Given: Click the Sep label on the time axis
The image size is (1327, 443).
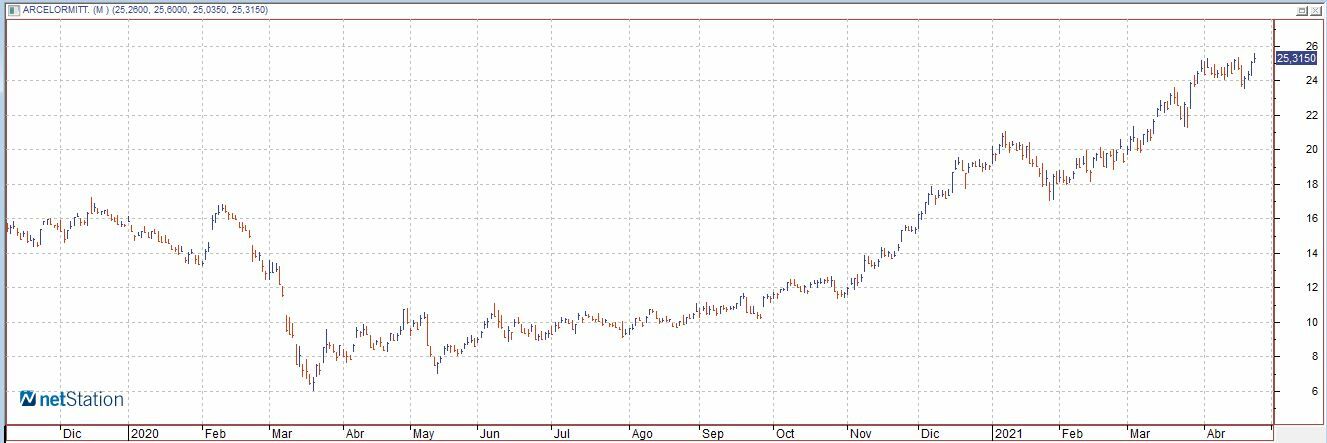Looking at the screenshot, I should 712,435.
